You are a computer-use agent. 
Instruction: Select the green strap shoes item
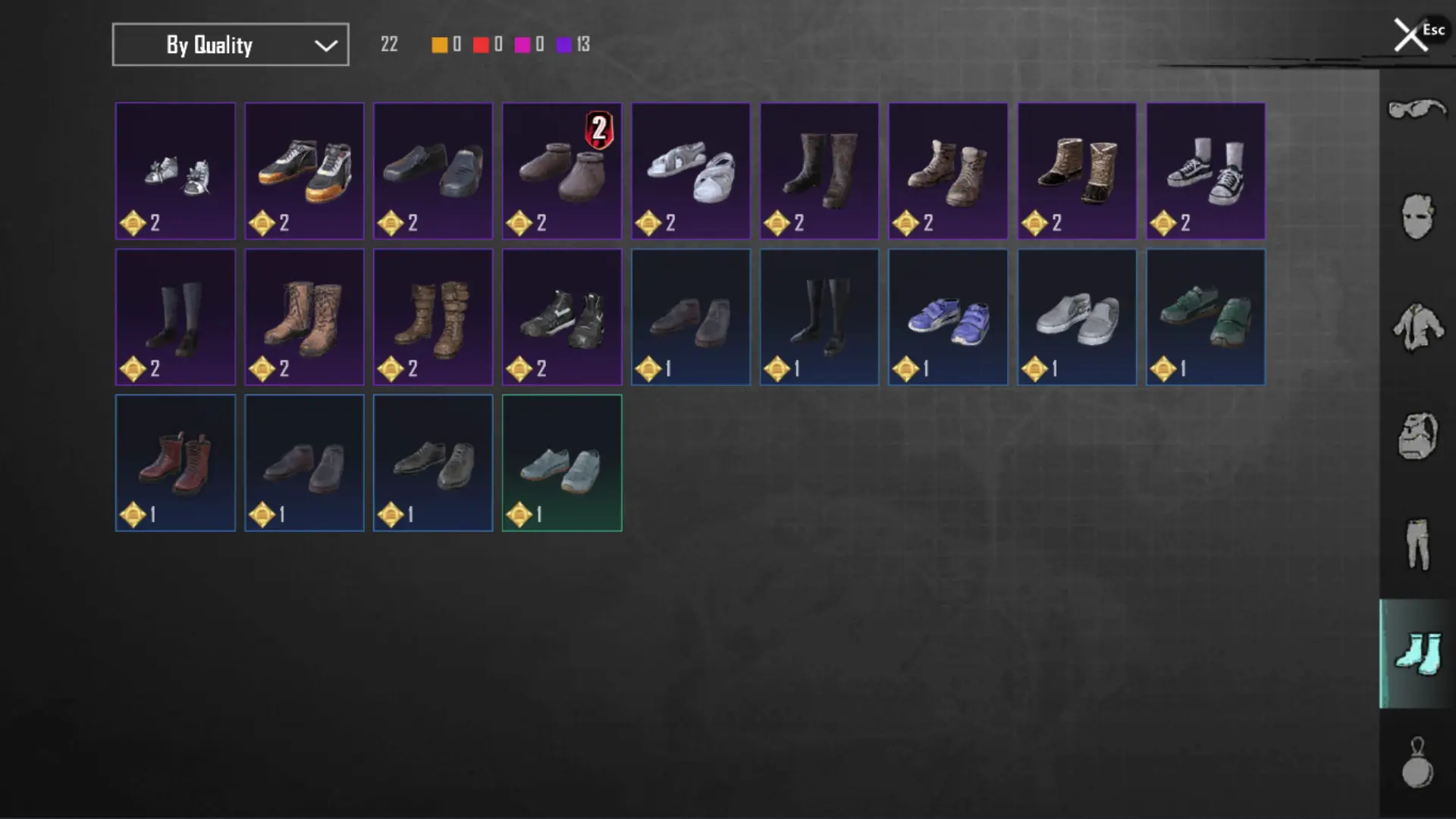pos(1206,317)
